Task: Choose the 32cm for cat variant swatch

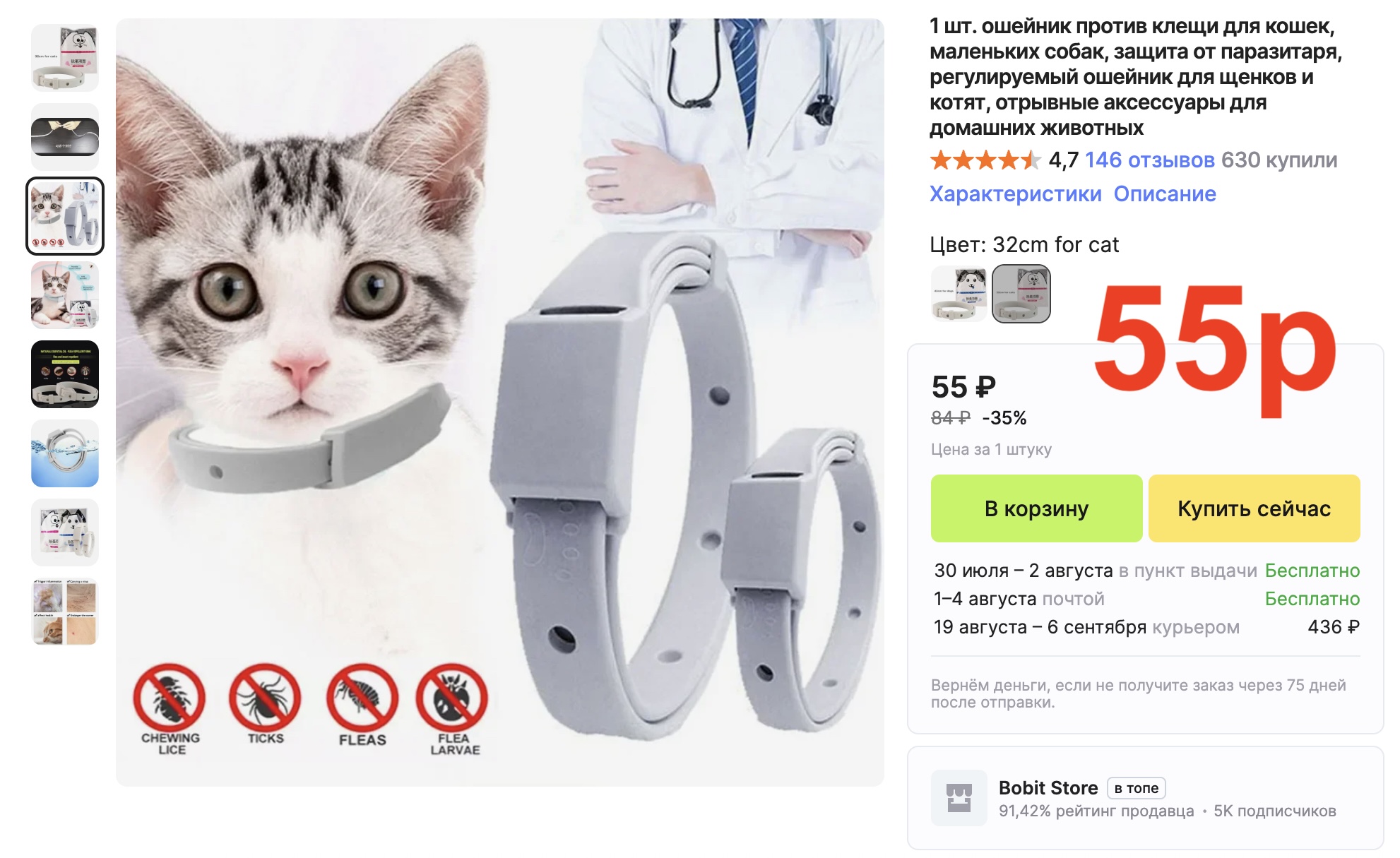Action: click(x=1021, y=294)
